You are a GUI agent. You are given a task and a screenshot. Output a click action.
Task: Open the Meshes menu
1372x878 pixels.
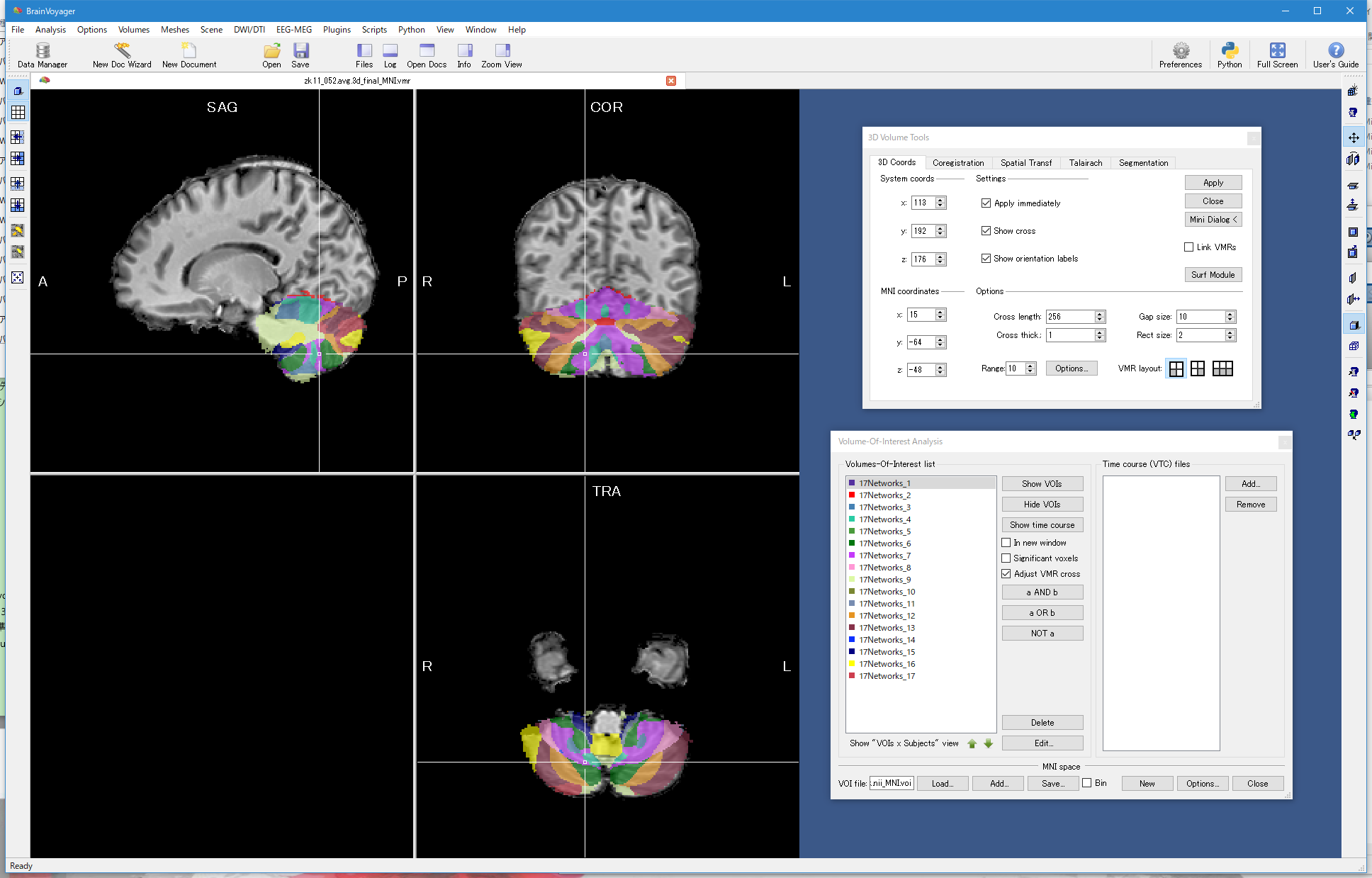tap(175, 30)
